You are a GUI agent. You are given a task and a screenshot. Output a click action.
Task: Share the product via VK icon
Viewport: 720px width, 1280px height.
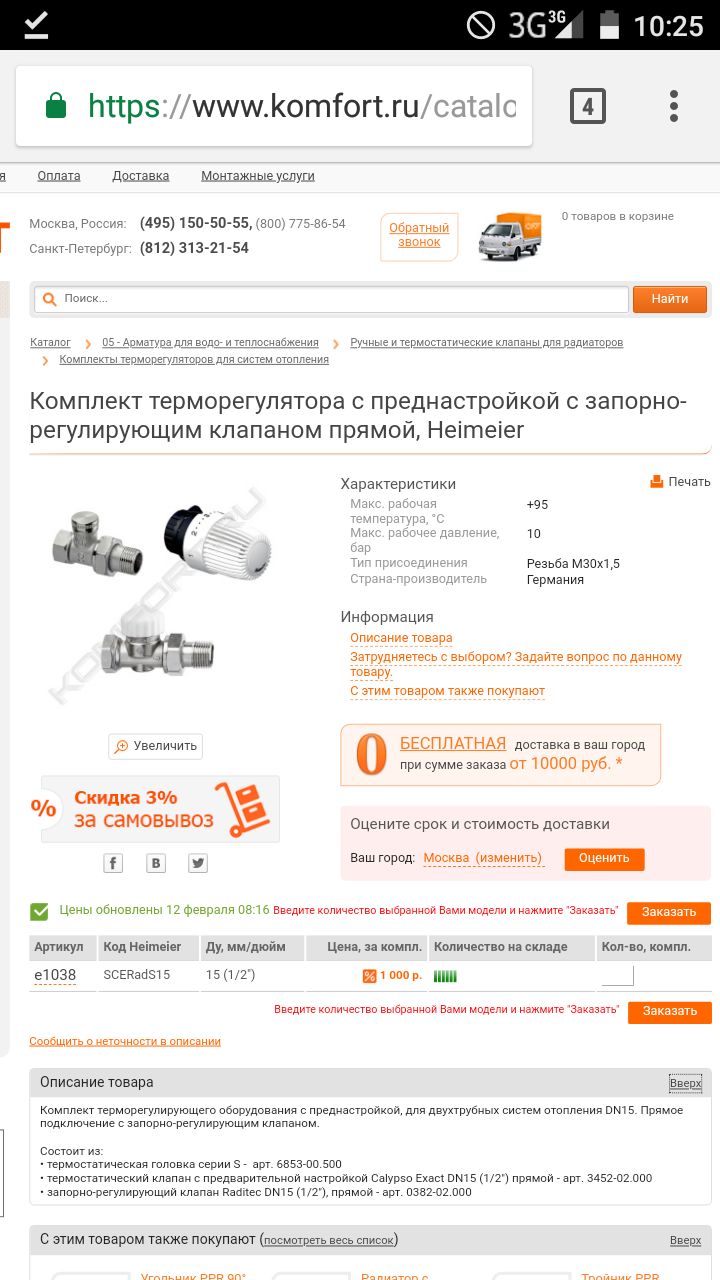pyautogui.click(x=156, y=863)
